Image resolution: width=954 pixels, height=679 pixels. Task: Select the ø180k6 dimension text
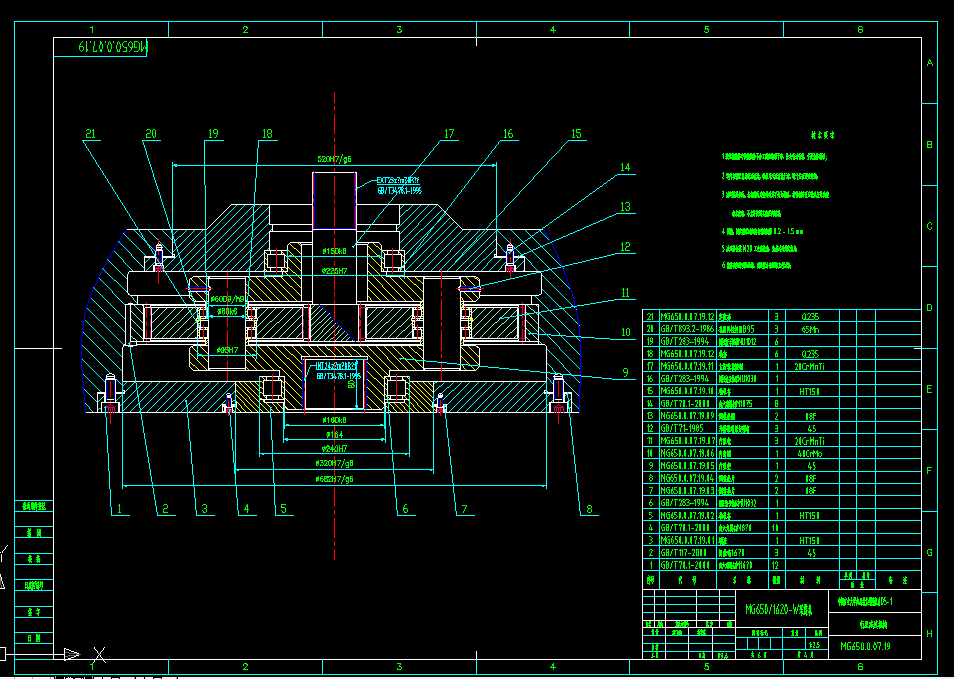[335, 420]
